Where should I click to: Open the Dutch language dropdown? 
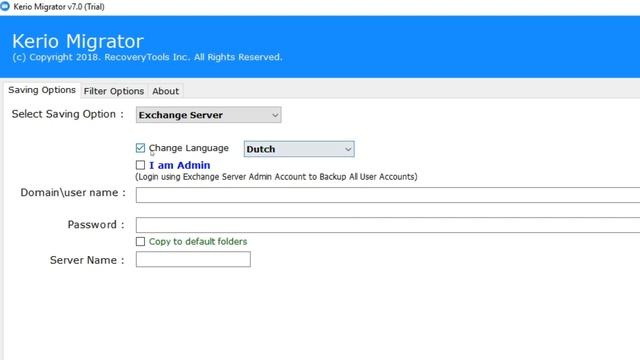(299, 149)
